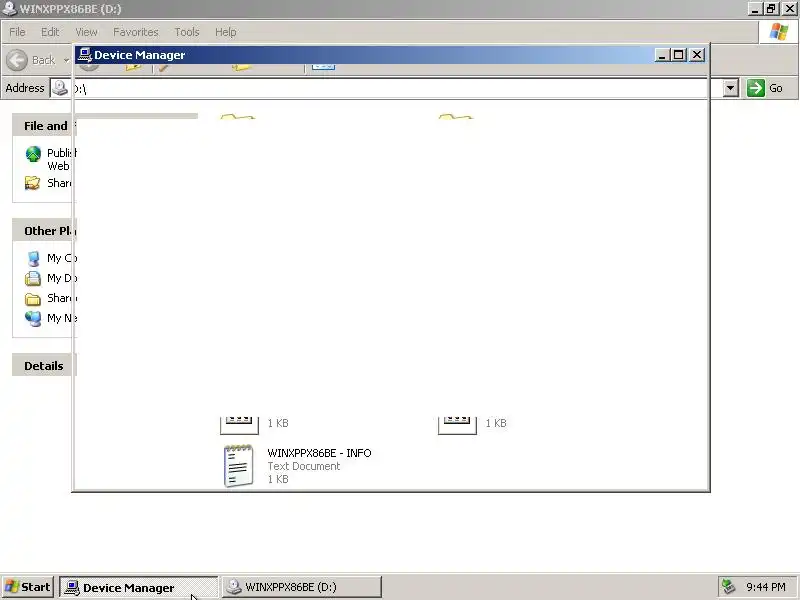Click the Windows flag logo throbber
Screen dimensions: 800x600
click(779, 32)
